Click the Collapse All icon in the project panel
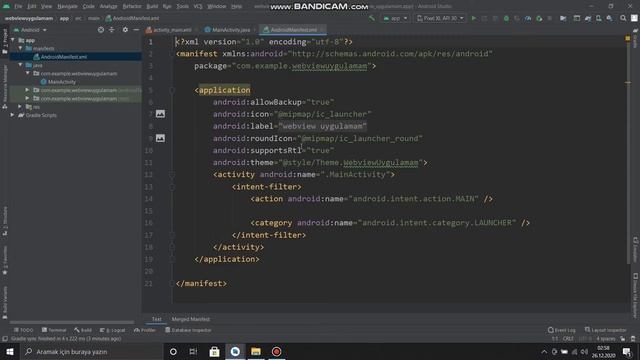The width and height of the screenshot is (640, 360). [112, 30]
